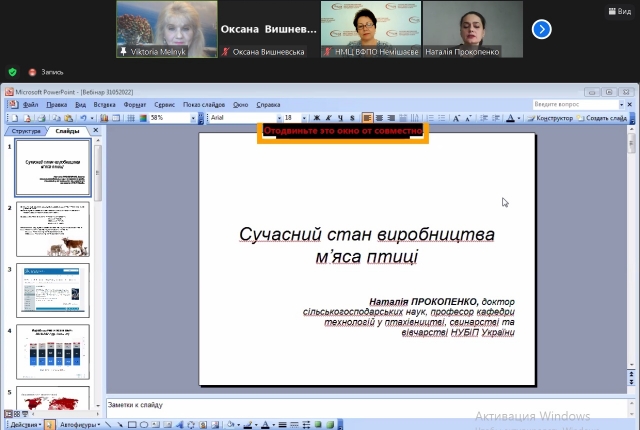
Task: Decrease the list indent level
Action: click(484, 118)
